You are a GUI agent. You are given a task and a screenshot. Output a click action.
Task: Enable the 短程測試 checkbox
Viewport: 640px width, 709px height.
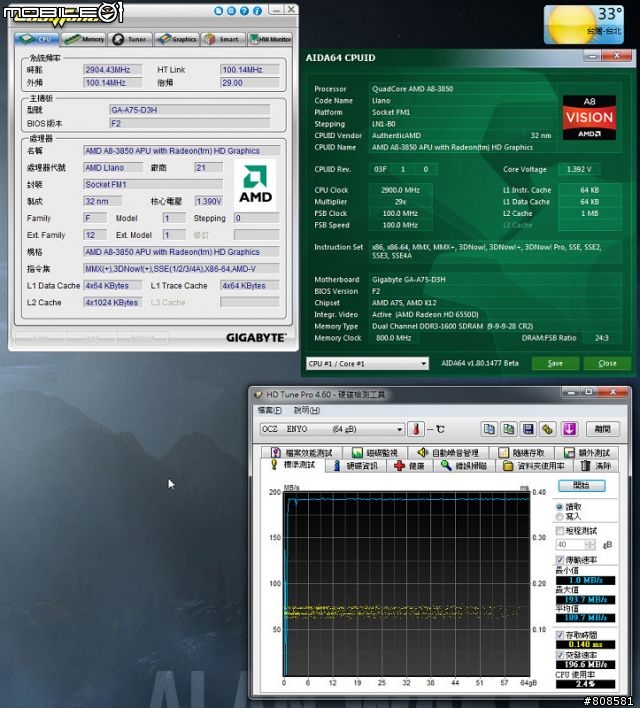[560, 530]
